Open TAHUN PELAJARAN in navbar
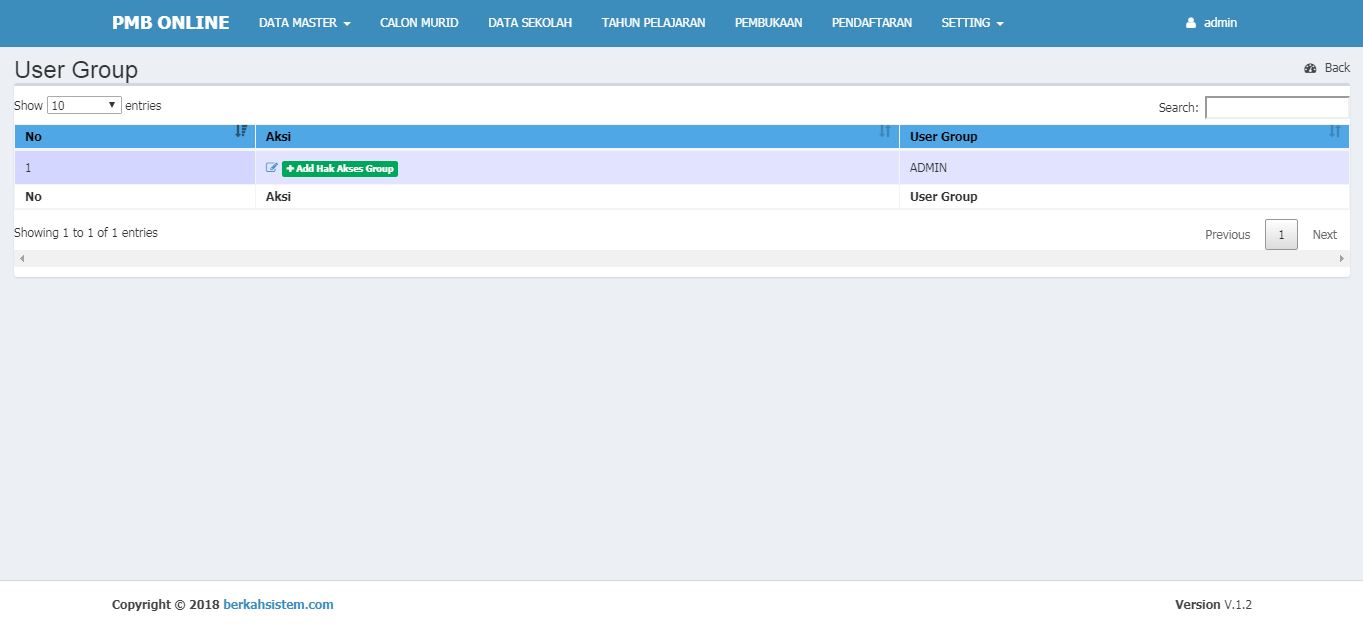1363x624 pixels. (653, 23)
